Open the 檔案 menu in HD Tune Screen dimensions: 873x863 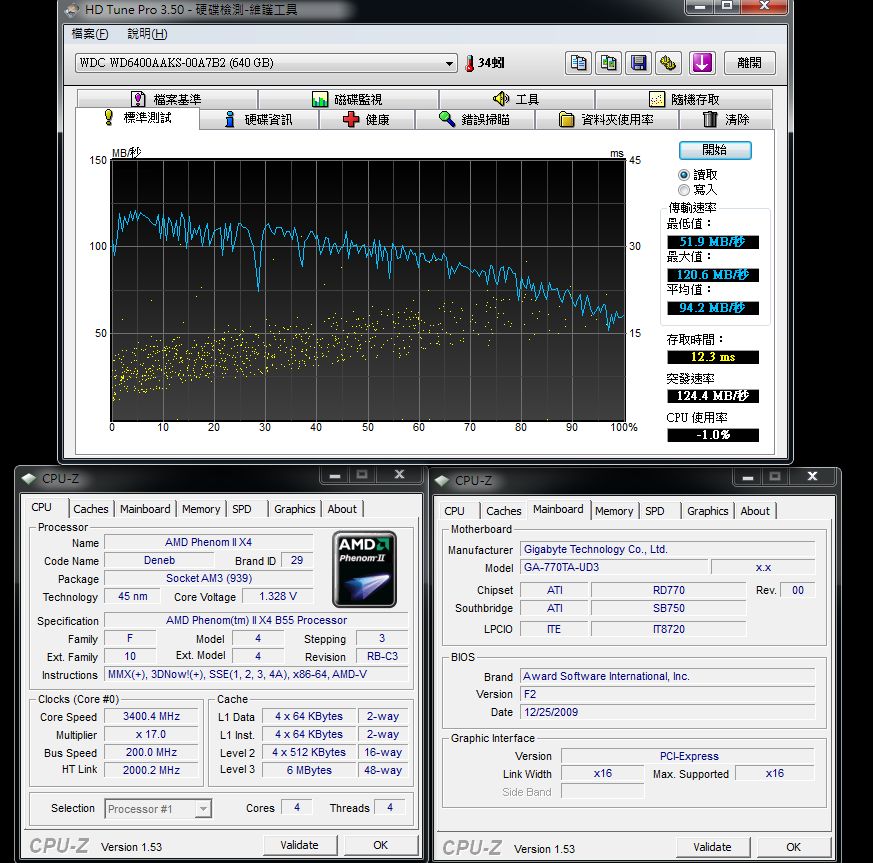(x=90, y=34)
